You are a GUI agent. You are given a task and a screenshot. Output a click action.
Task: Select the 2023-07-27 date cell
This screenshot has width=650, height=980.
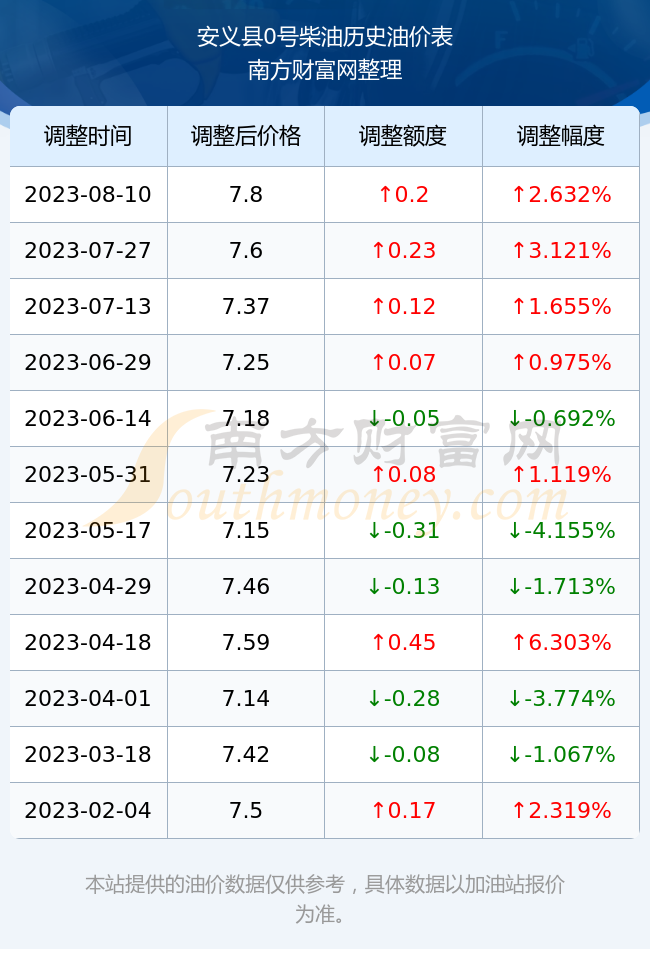pos(88,251)
